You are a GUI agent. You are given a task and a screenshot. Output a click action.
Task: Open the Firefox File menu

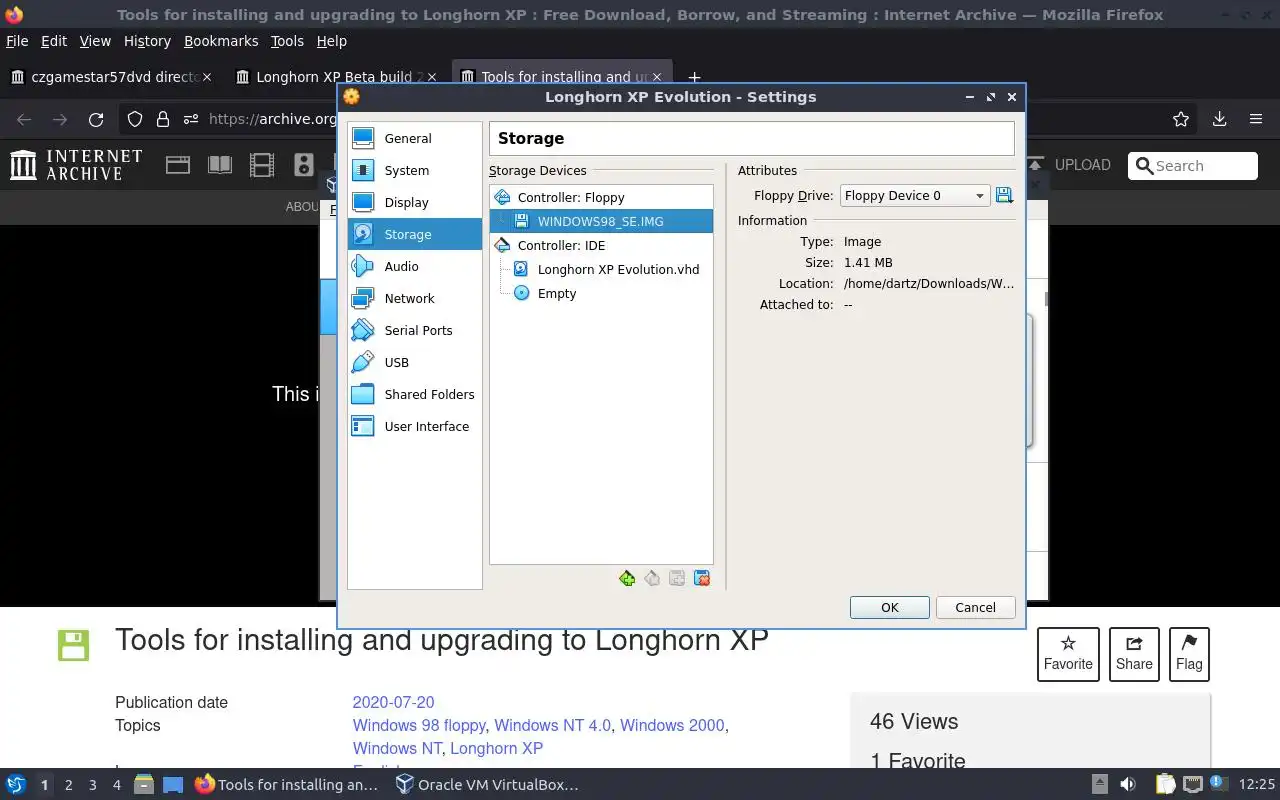pyautogui.click(x=17, y=41)
